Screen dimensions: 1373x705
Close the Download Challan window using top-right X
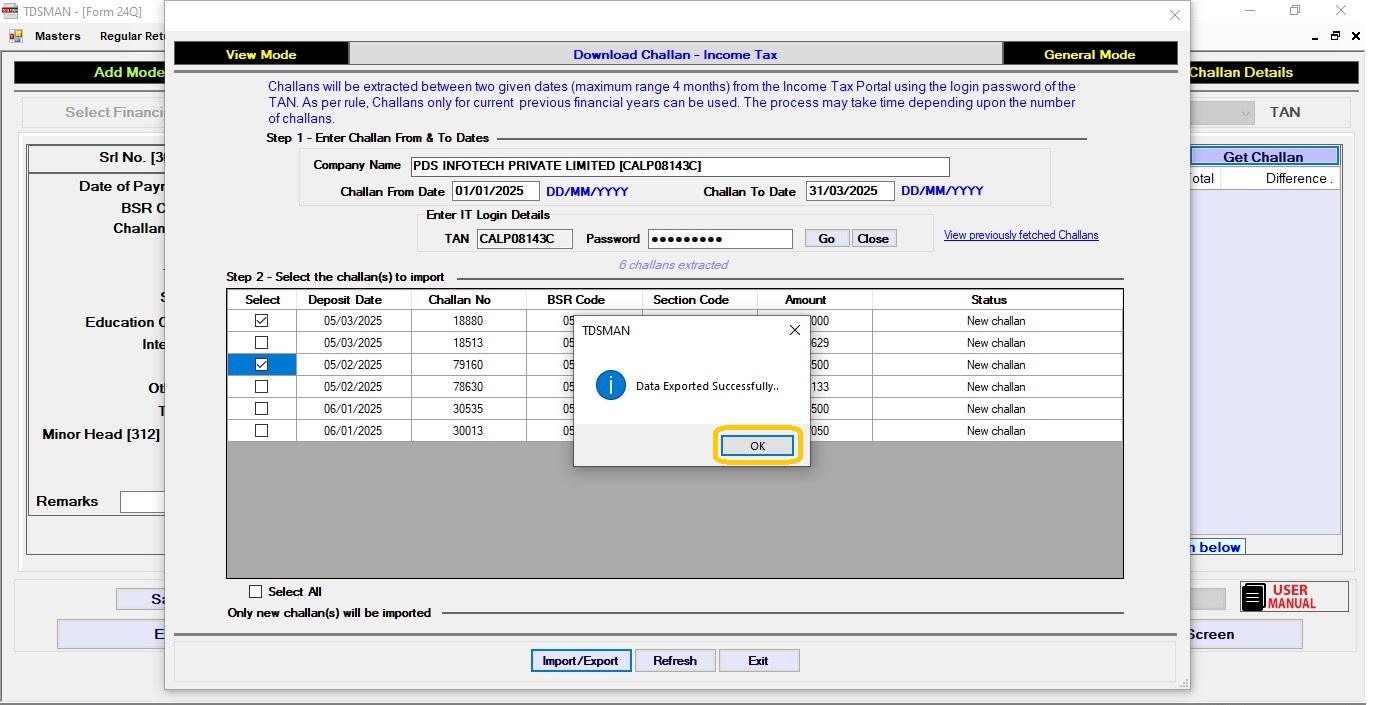pos(1174,15)
